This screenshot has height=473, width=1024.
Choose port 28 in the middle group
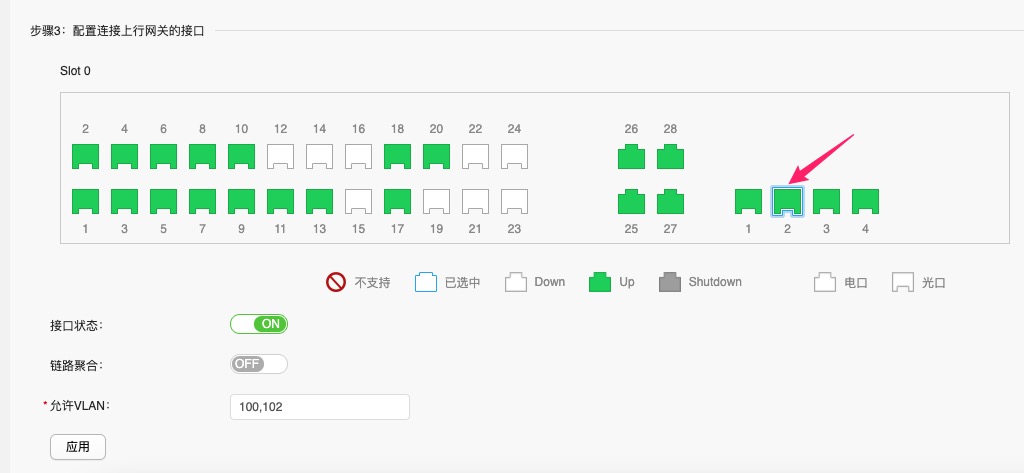tap(670, 156)
